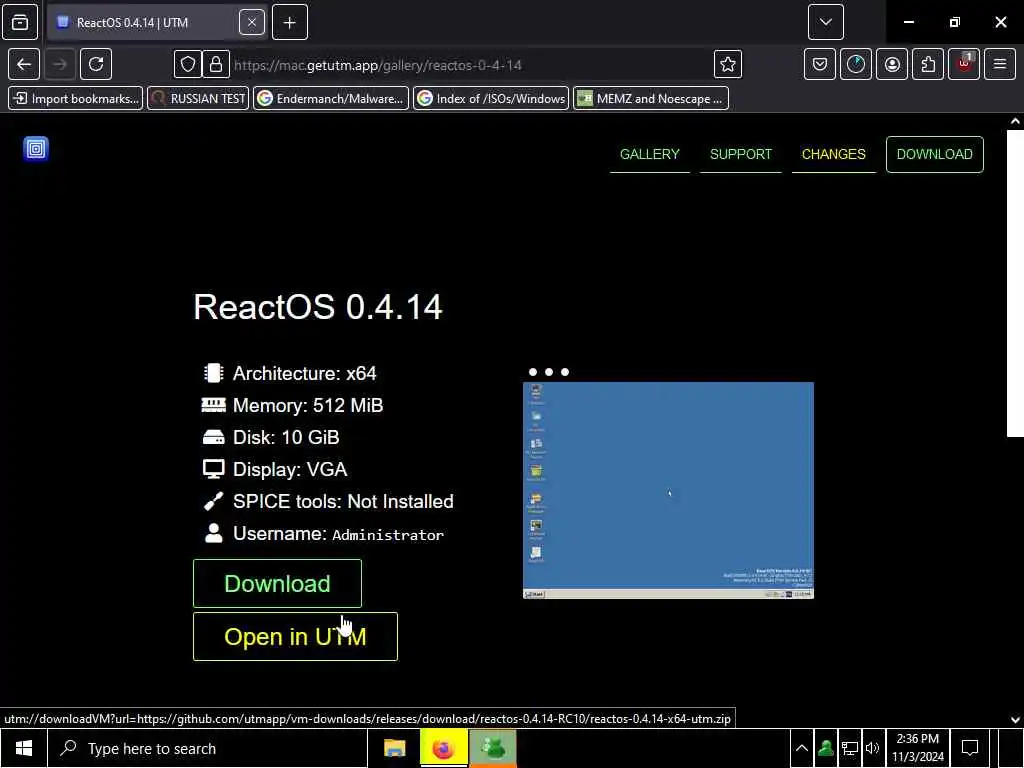The width and height of the screenshot is (1024, 768).
Task: Bookmark this page with the star icon
Action: pos(728,64)
